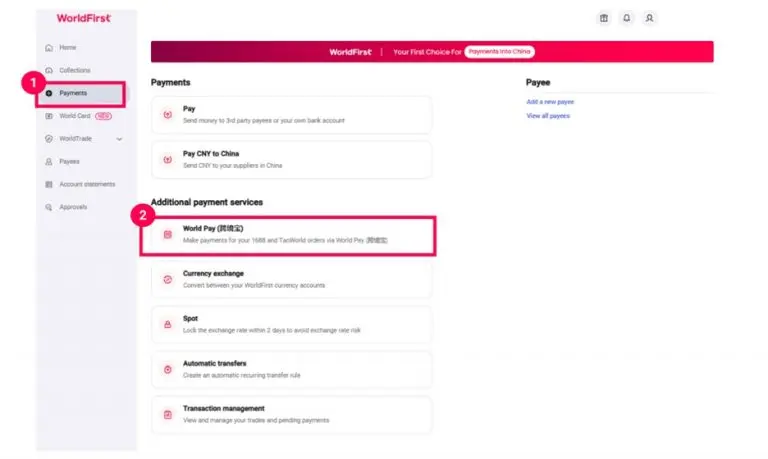Expand the WorldTrade menu chevron
The height and width of the screenshot is (459, 768).
tap(119, 139)
